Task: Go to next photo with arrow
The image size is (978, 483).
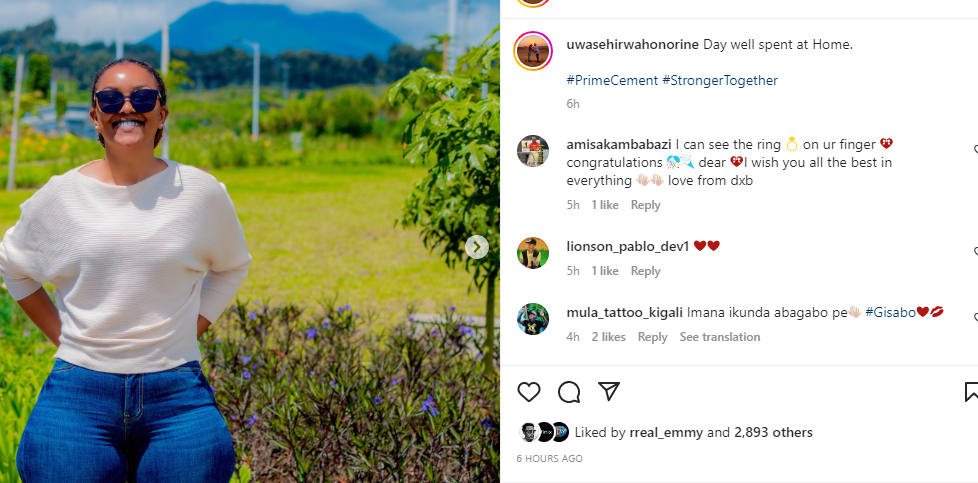Action: [x=477, y=247]
